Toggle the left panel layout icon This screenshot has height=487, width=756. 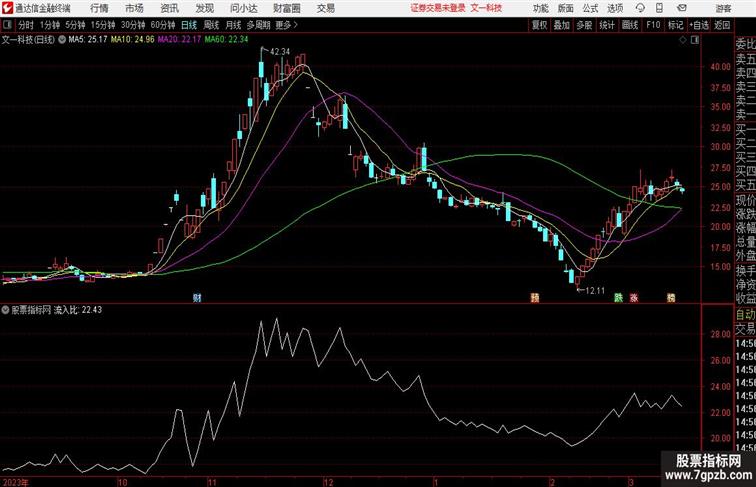pos(7,25)
